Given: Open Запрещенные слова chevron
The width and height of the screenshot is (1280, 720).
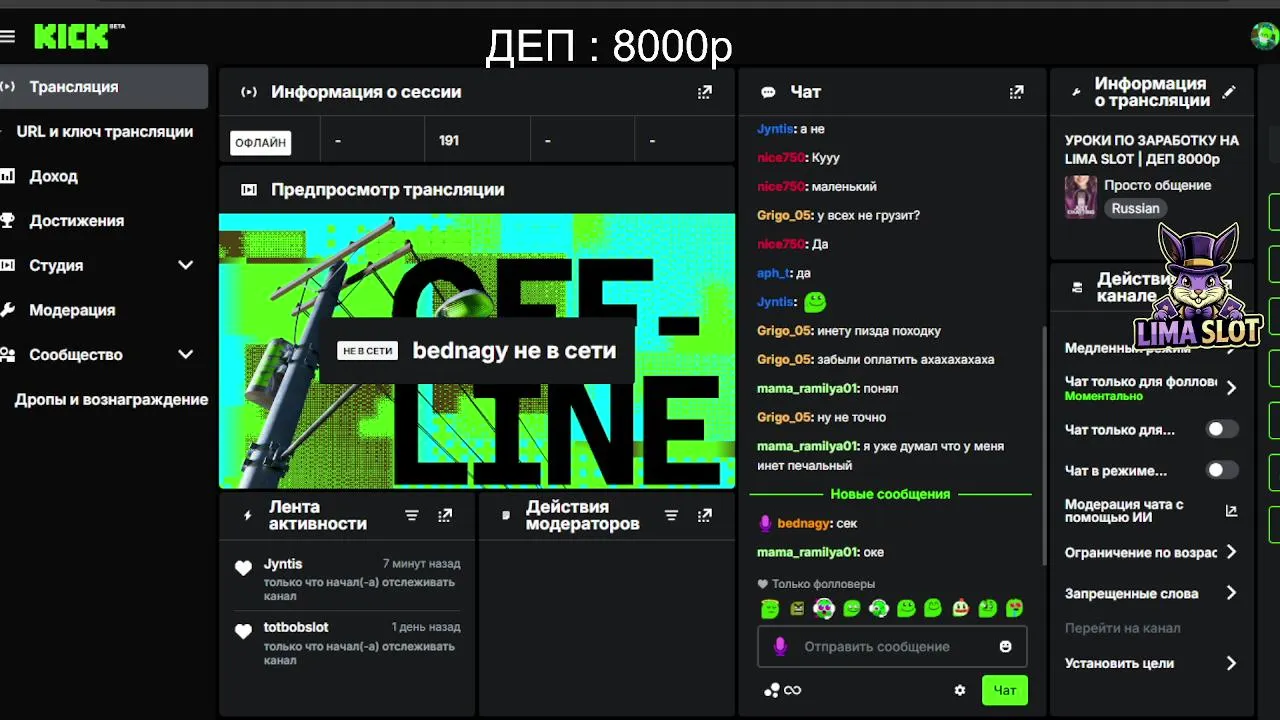Looking at the screenshot, I should click(1232, 593).
